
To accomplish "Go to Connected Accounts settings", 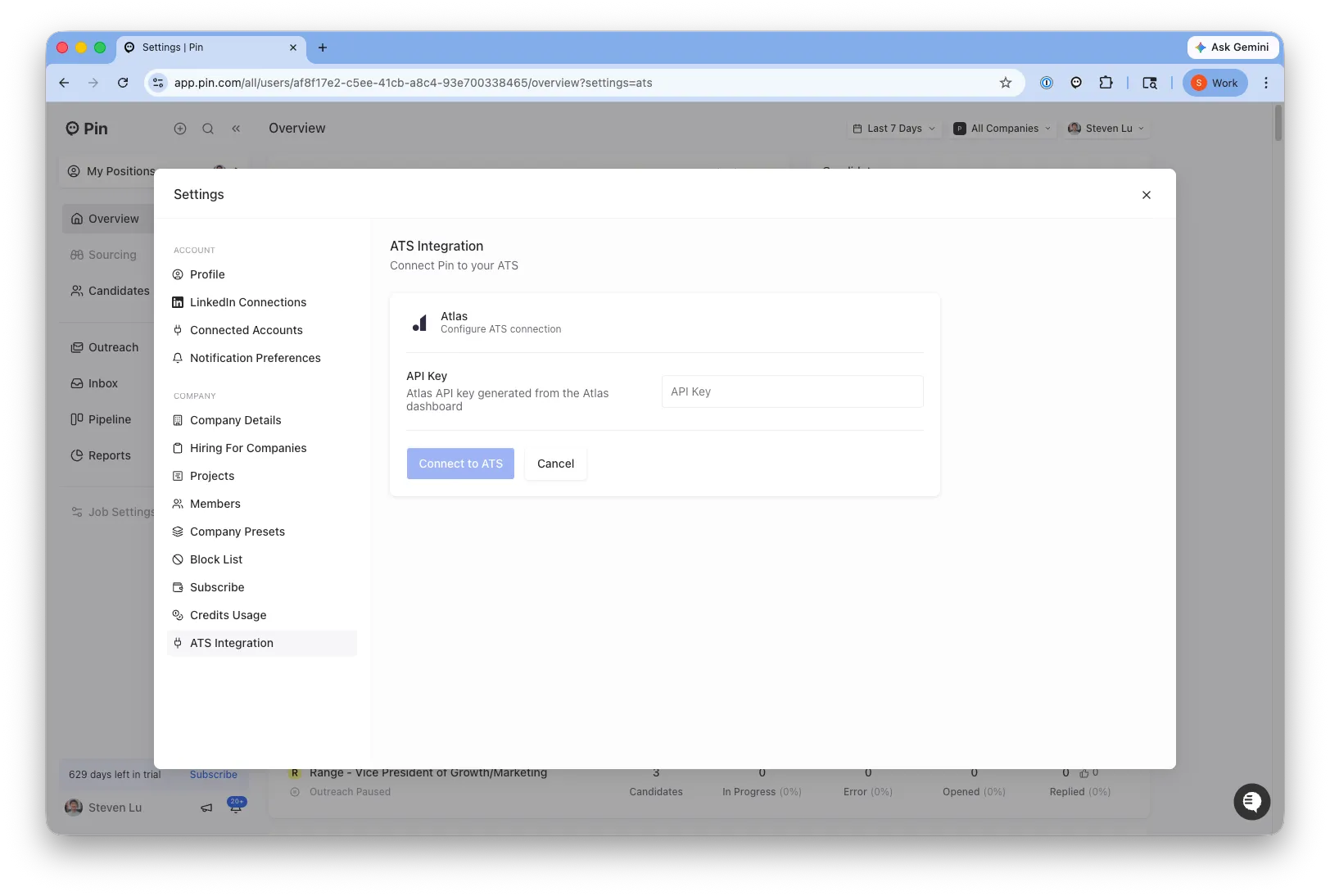I will click(262, 330).
